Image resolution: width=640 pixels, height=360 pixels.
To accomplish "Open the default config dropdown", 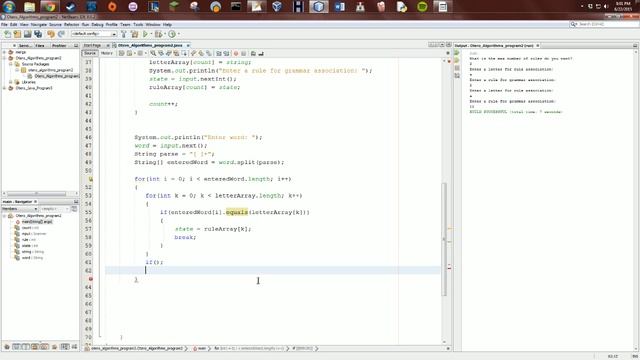I will point(94,34).
